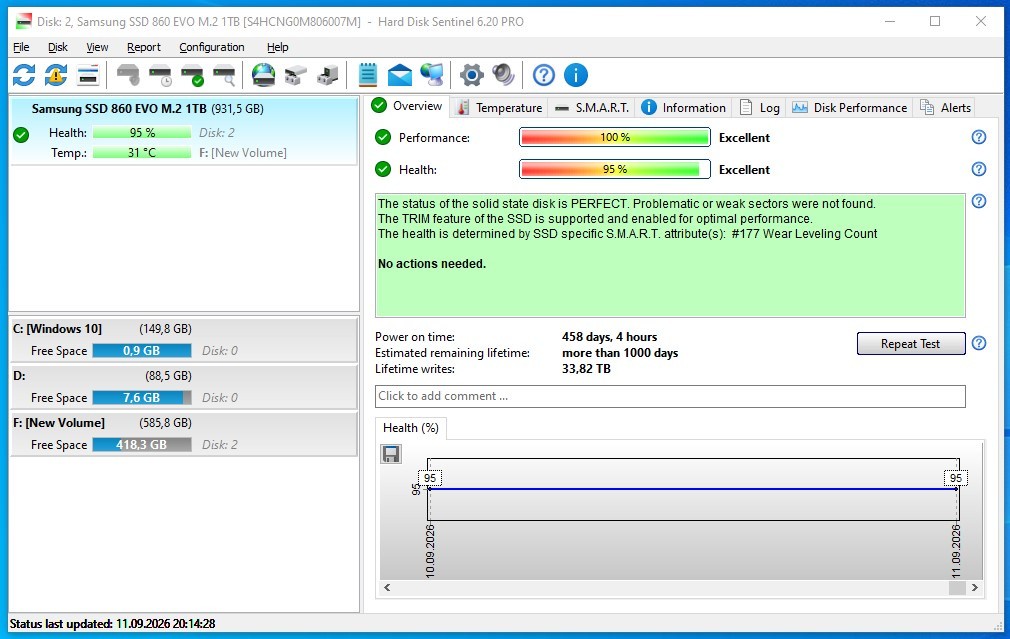Viewport: 1010px width, 639px height.
Task: Open the Configuration menu
Action: coord(212,47)
